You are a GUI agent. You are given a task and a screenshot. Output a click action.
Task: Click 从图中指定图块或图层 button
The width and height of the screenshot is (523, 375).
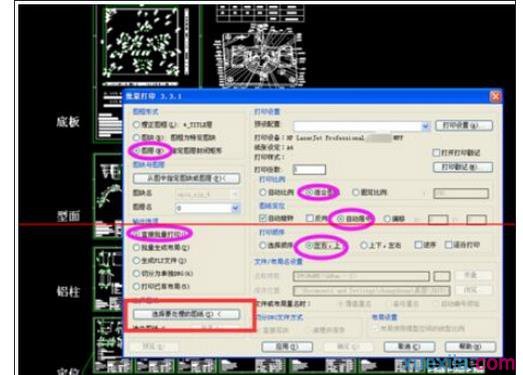(186, 178)
